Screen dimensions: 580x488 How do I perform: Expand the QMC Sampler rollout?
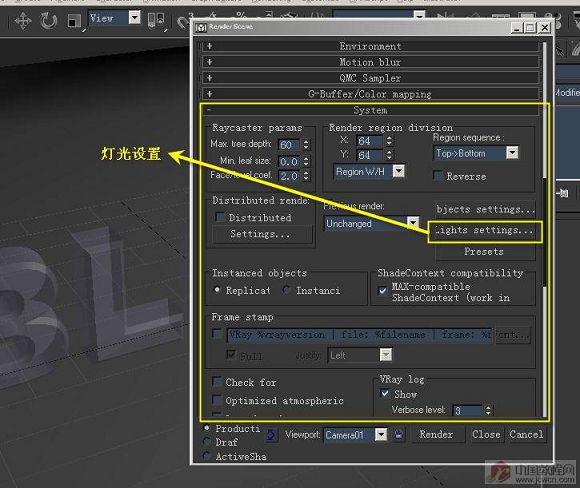point(370,78)
